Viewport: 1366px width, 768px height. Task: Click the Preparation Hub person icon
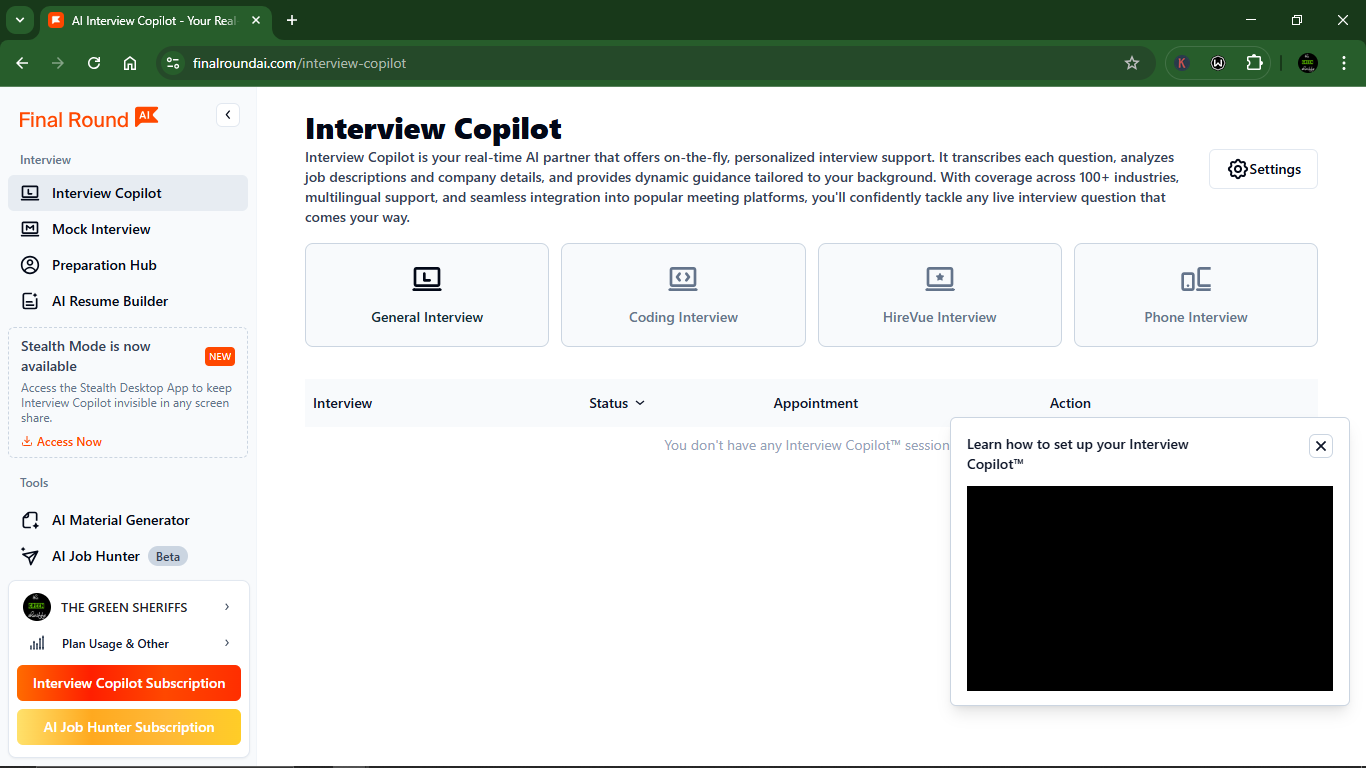pyautogui.click(x=31, y=265)
